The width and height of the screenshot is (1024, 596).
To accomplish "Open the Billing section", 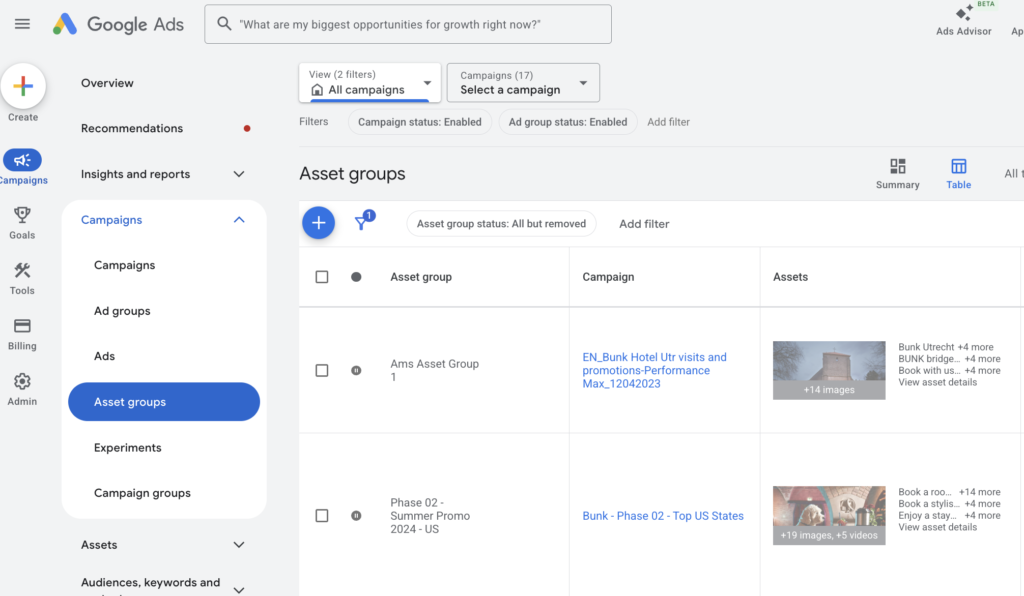I will [x=22, y=333].
